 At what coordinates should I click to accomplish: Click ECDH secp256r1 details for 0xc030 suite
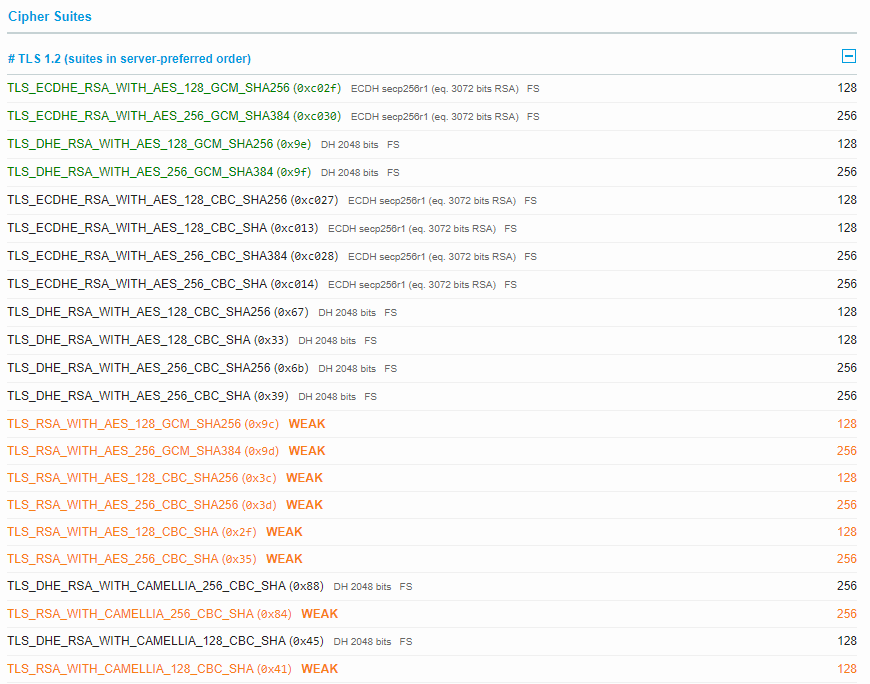[x=434, y=116]
